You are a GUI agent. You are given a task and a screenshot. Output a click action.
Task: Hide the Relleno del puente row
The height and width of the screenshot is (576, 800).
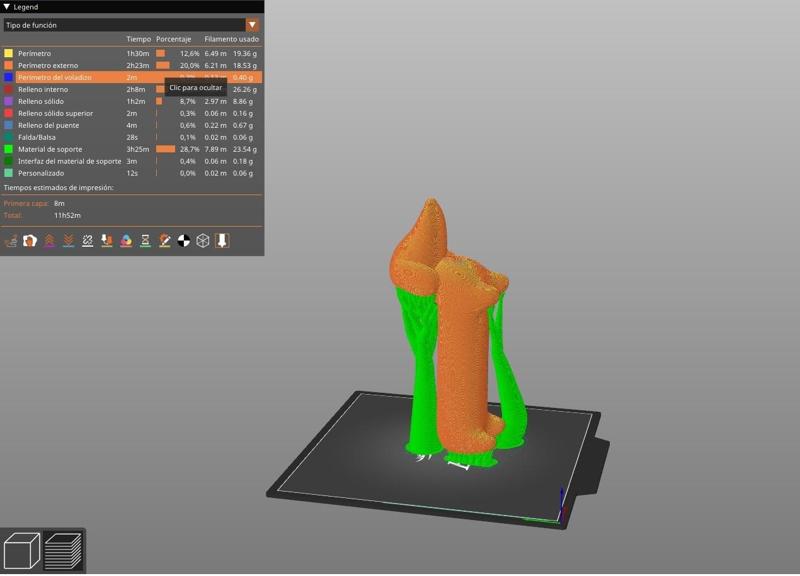click(132, 125)
